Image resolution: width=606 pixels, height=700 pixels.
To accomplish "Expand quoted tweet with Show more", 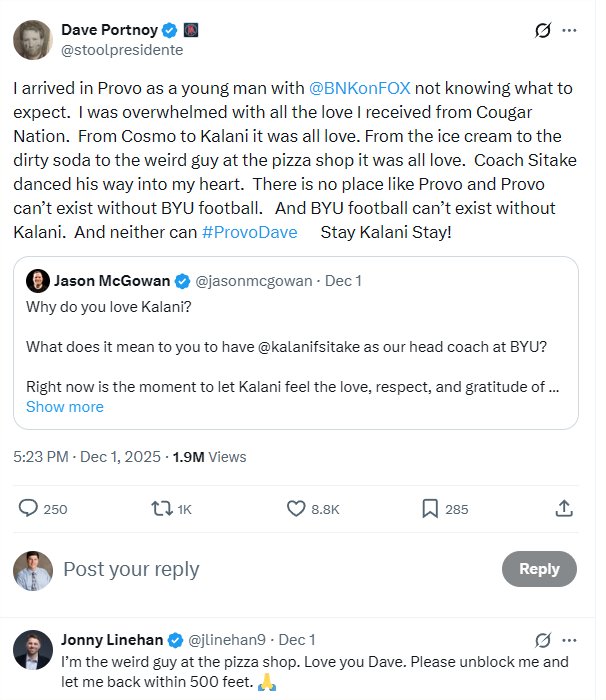I will (x=64, y=407).
